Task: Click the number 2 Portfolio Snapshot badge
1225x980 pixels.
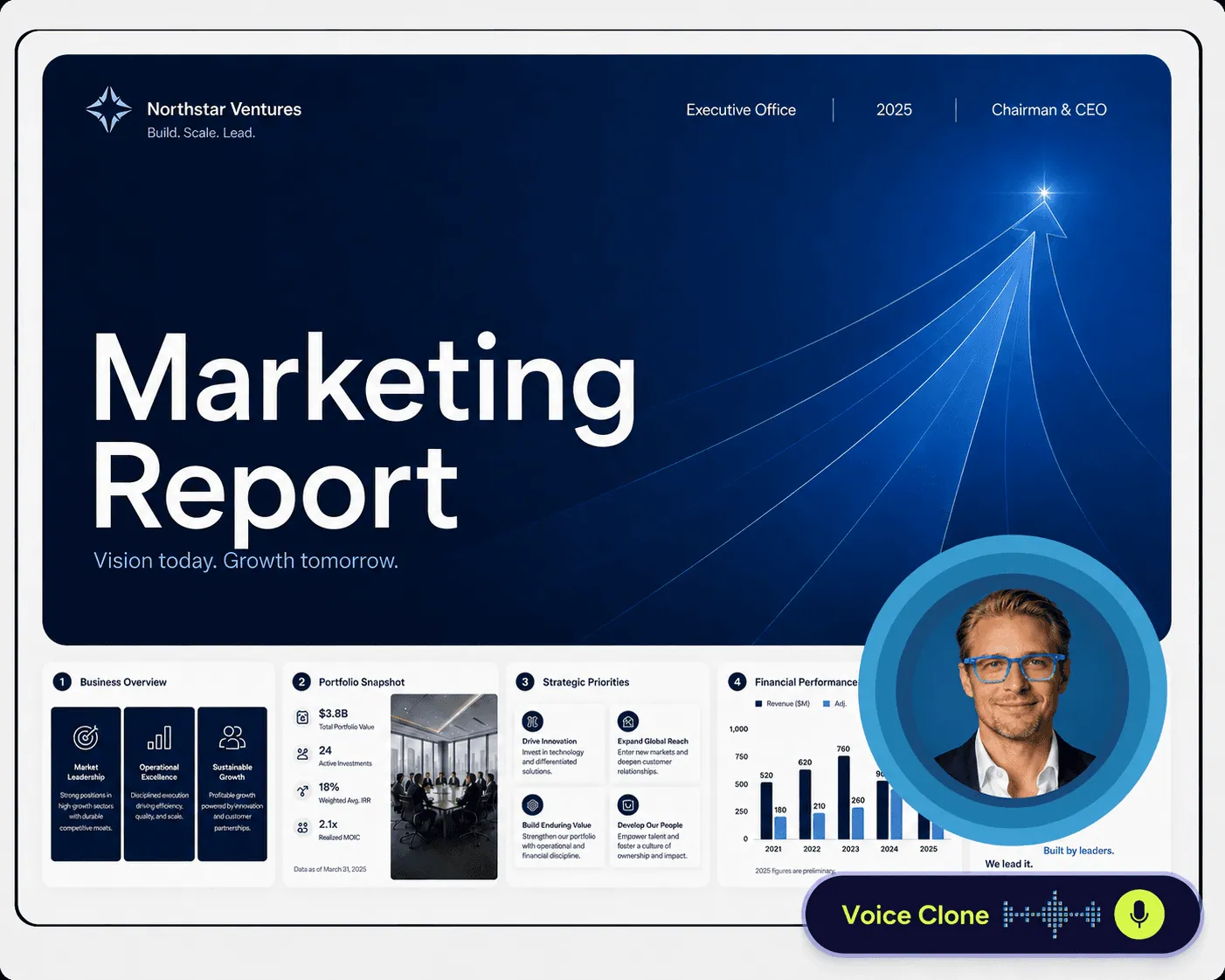Action: coord(301,682)
